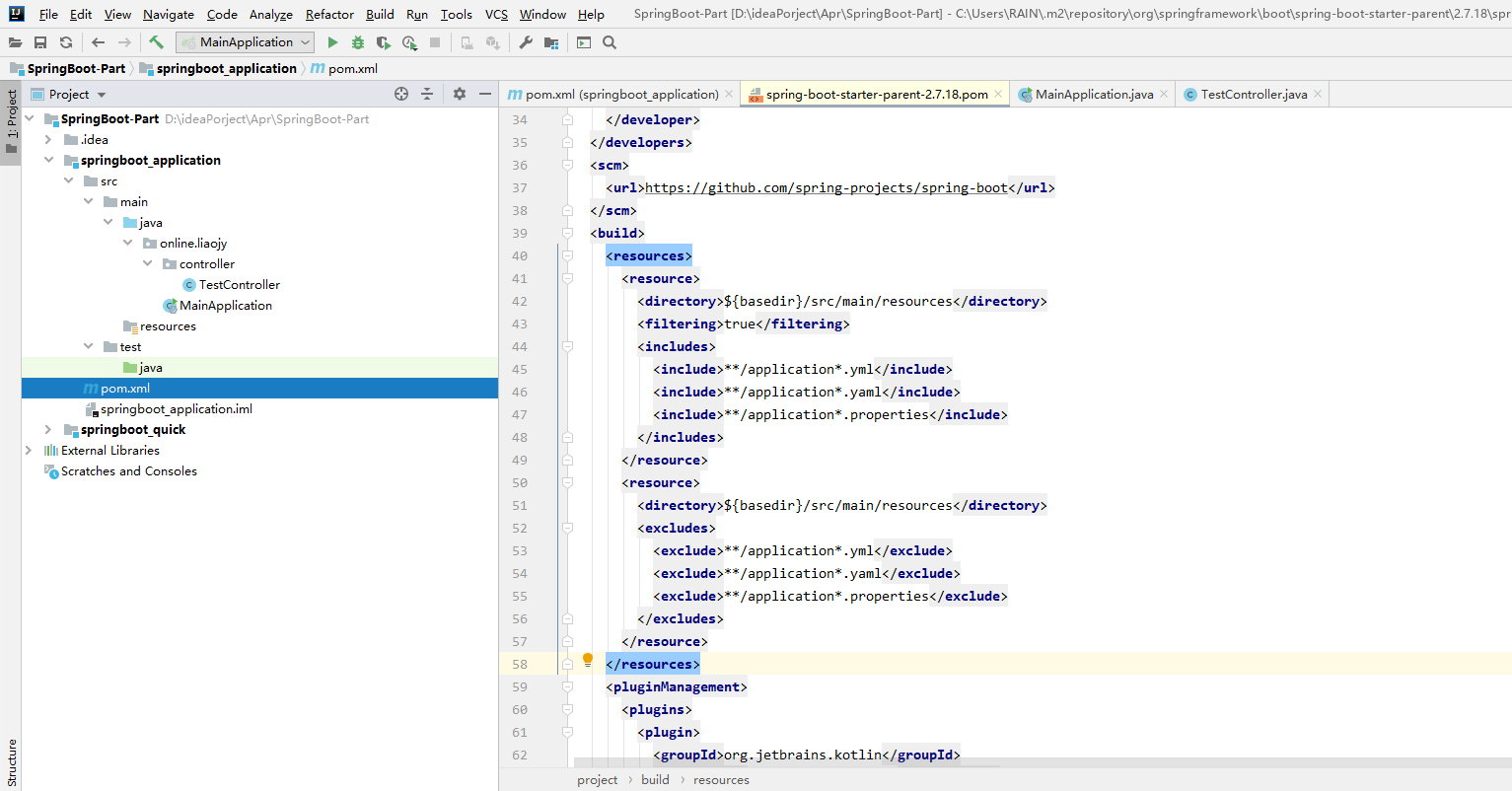This screenshot has width=1512, height=791.
Task: Open the Refactor menu
Action: point(329,14)
